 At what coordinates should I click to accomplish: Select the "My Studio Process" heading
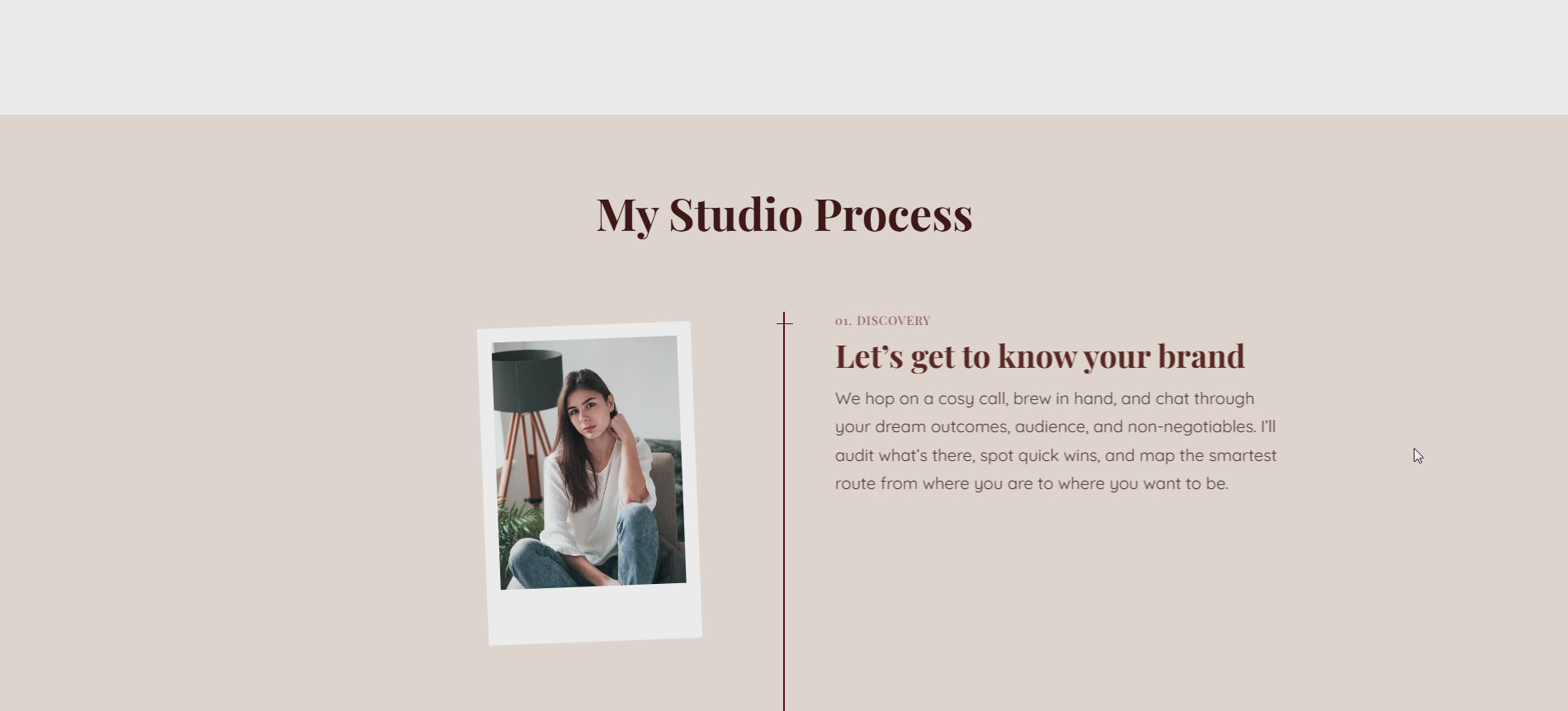784,214
